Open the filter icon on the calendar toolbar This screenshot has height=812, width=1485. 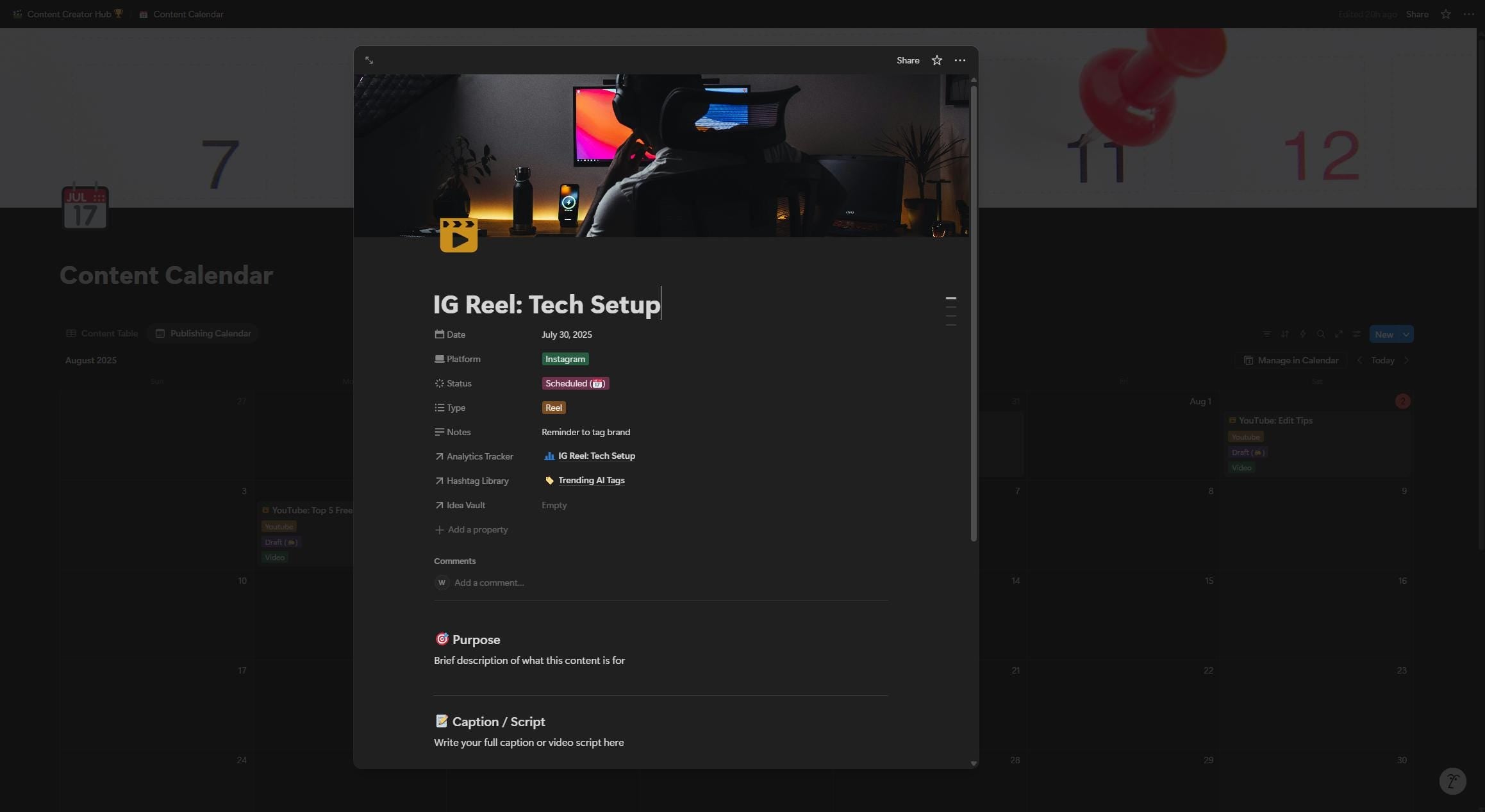coord(1267,334)
